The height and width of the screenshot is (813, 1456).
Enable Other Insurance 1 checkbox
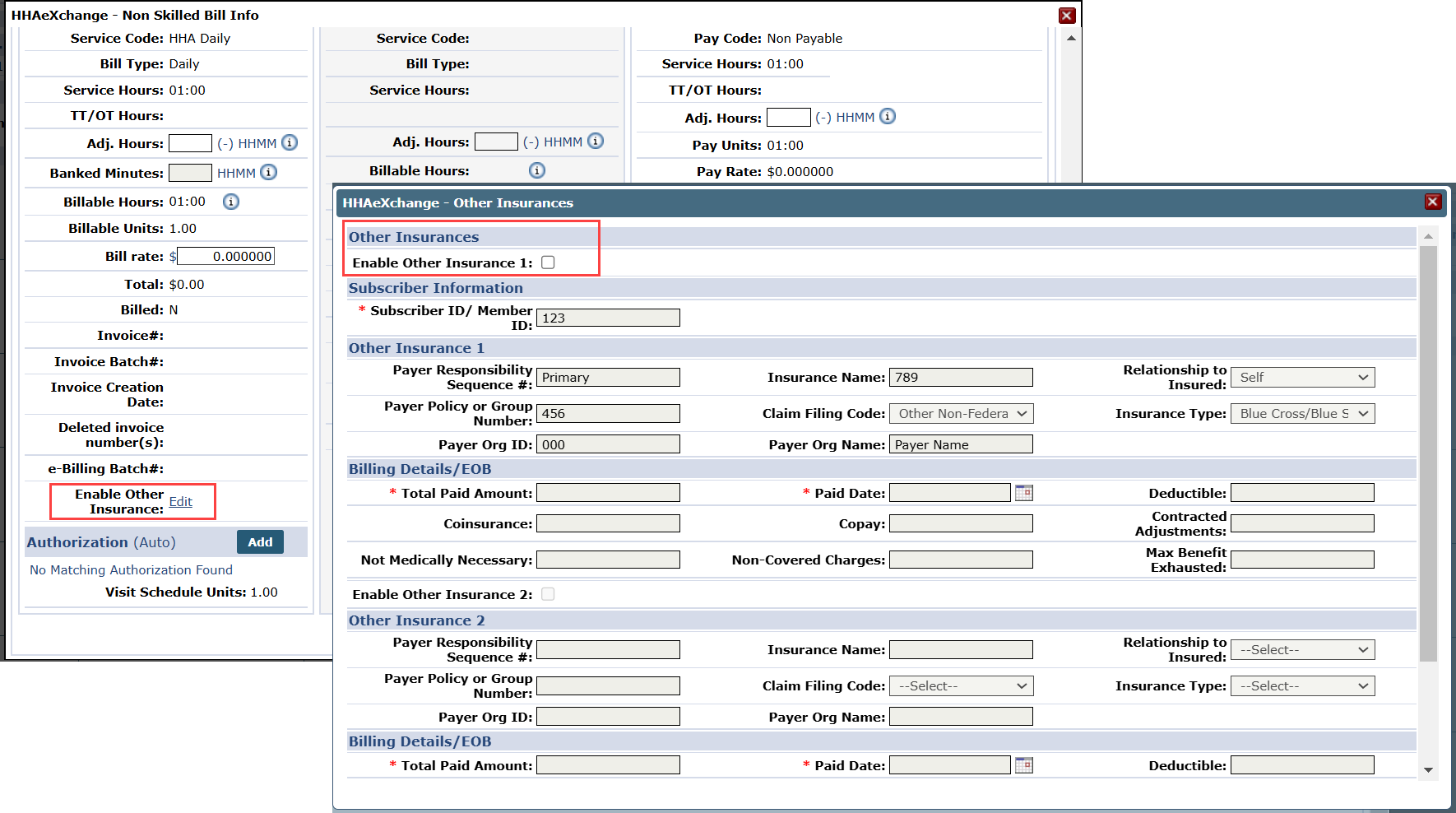point(548,262)
